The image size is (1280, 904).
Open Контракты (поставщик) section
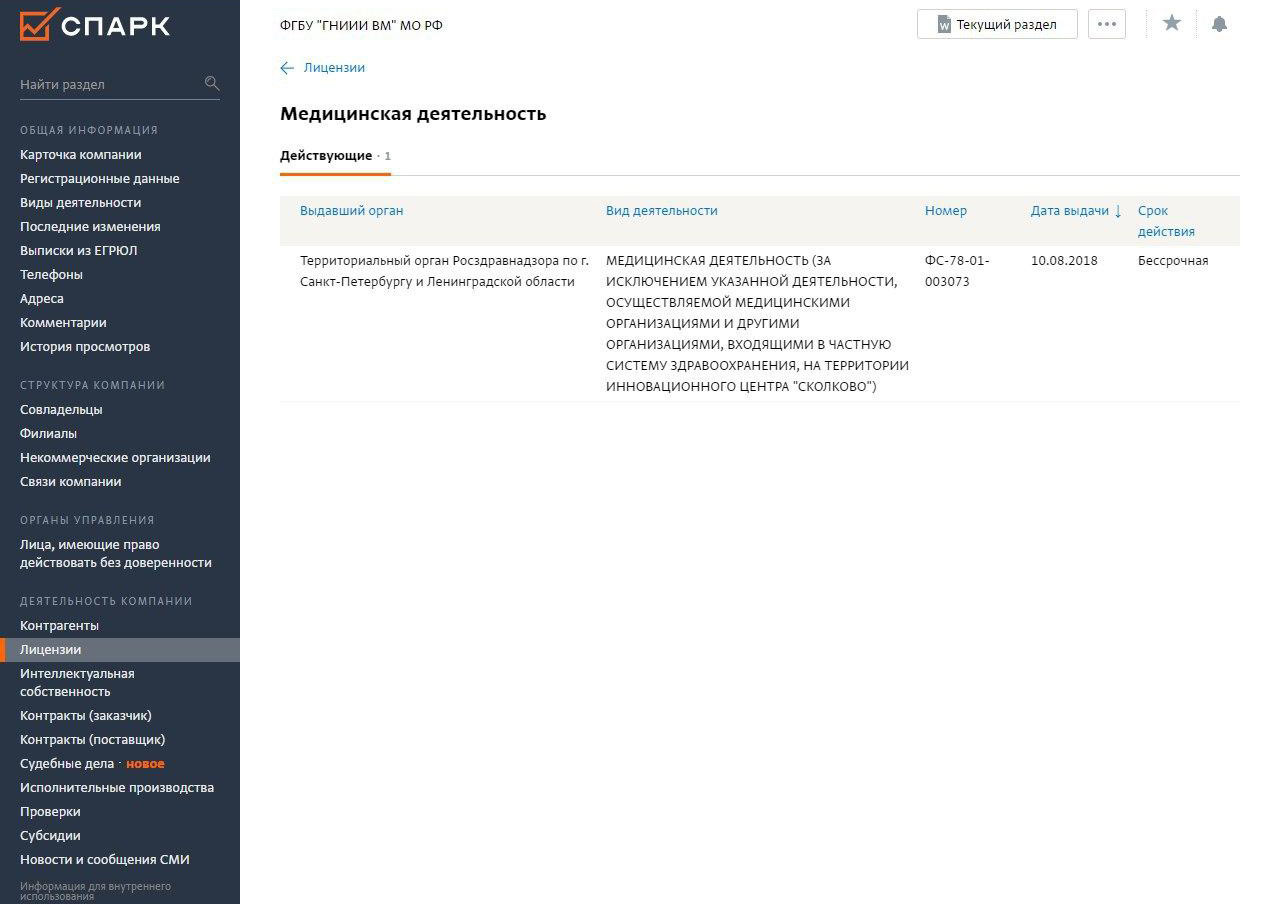pyautogui.click(x=93, y=740)
